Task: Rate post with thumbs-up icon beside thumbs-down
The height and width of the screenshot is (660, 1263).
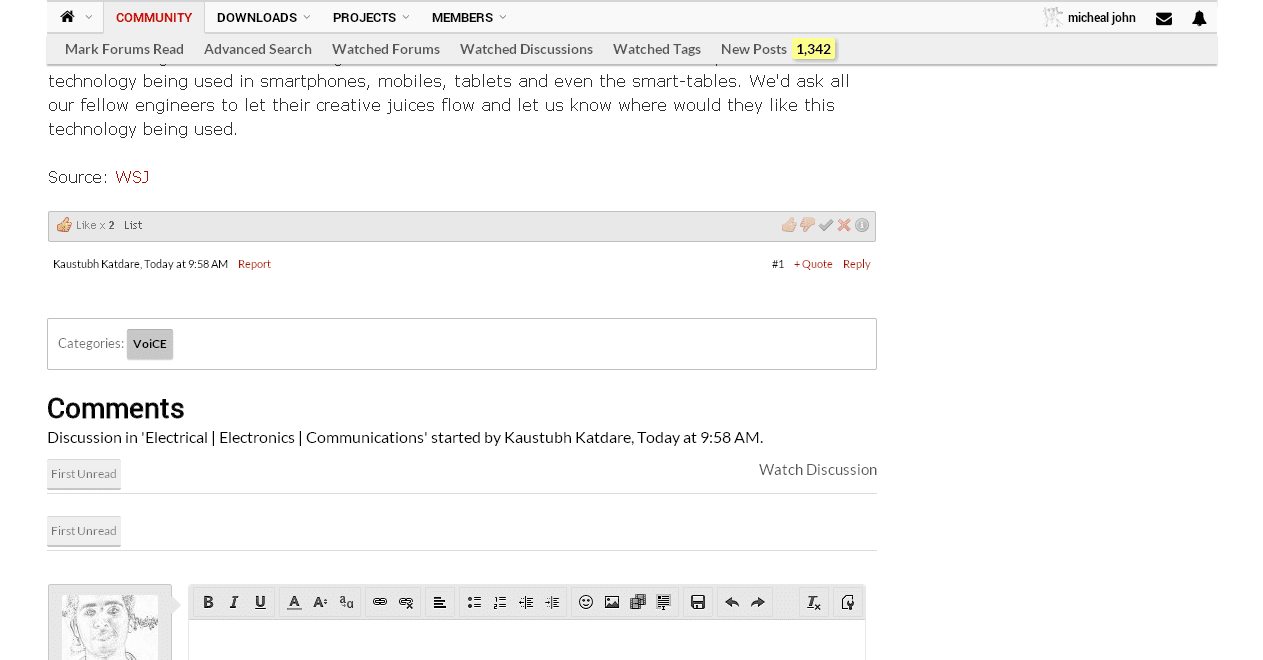Action: [789, 225]
